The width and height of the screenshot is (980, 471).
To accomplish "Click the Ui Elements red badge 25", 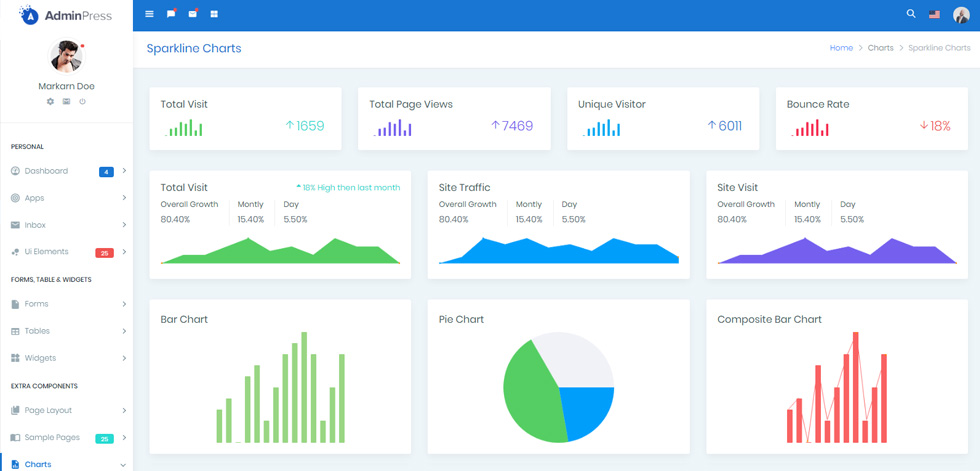I will 104,253.
